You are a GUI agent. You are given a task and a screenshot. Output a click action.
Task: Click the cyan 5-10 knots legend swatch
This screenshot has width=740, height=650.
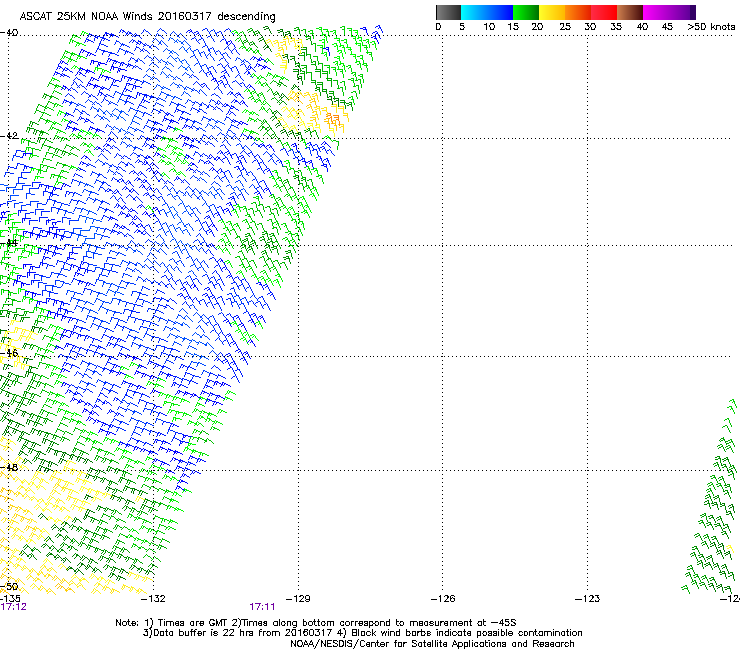473,12
